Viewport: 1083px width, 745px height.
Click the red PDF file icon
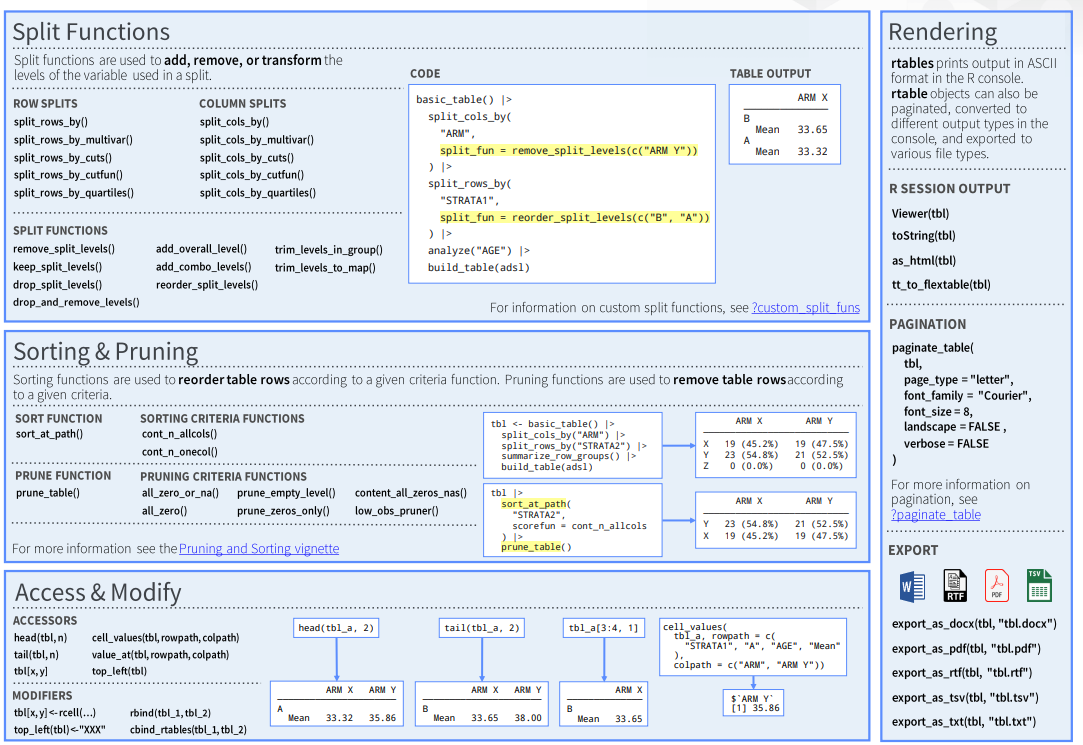tap(997, 585)
